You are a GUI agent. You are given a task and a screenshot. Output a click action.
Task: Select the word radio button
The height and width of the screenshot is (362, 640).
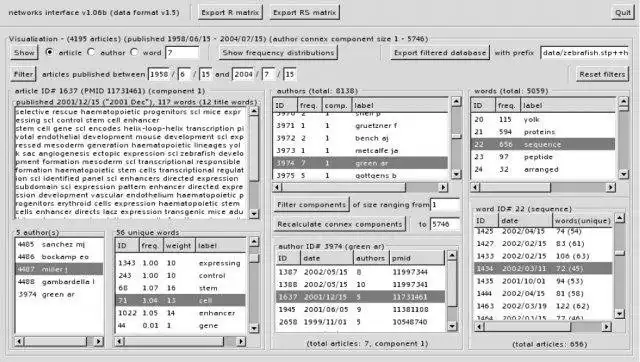pos(134,52)
